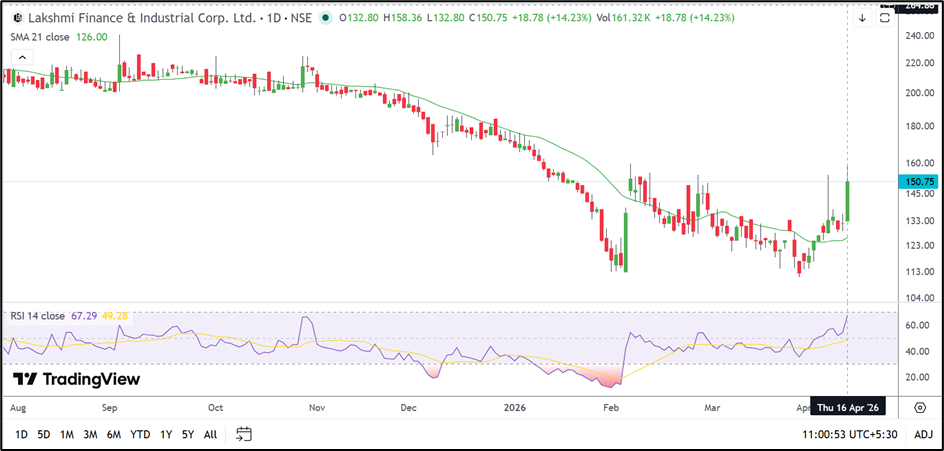Open chart settings gear icon on time axis
944x451 pixels.
point(919,408)
